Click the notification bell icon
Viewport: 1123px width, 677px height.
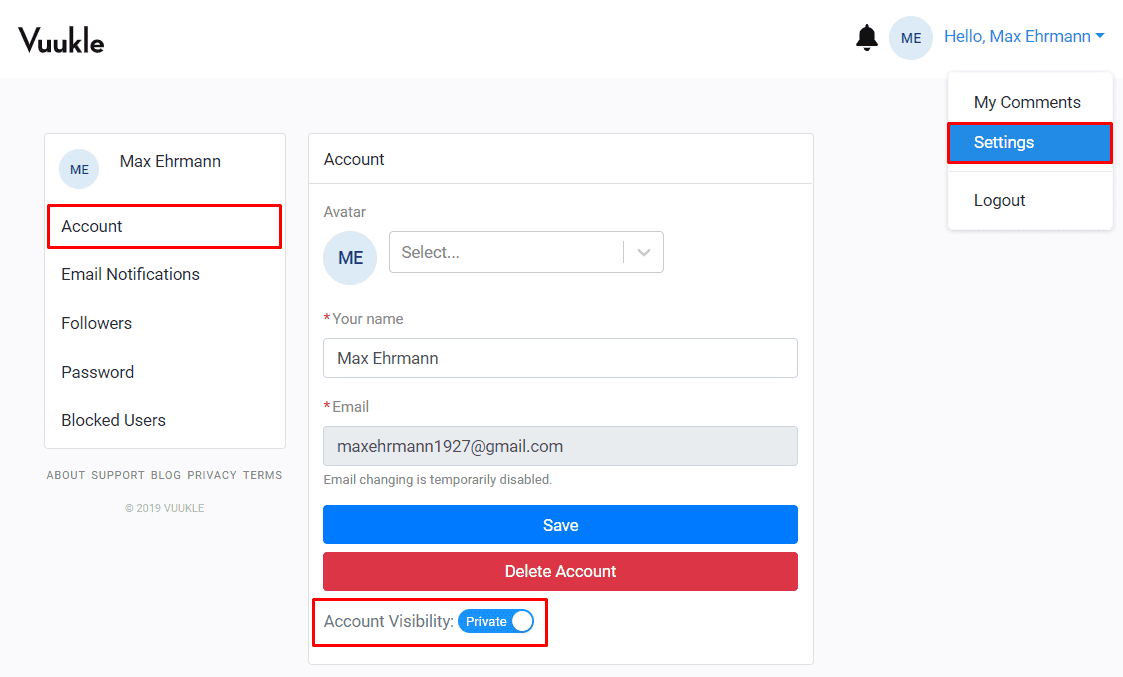pos(867,38)
